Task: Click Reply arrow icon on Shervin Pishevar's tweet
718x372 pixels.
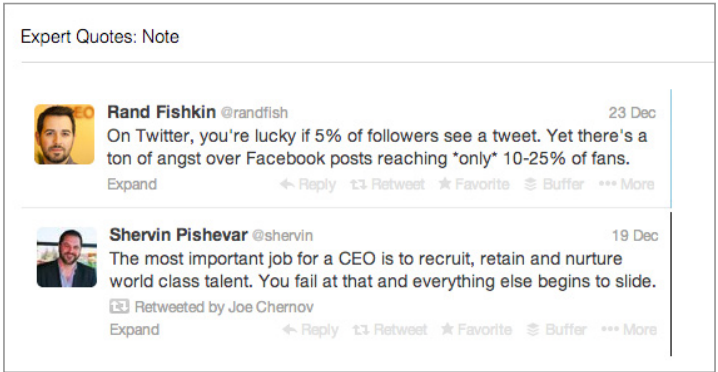Action: tap(290, 329)
